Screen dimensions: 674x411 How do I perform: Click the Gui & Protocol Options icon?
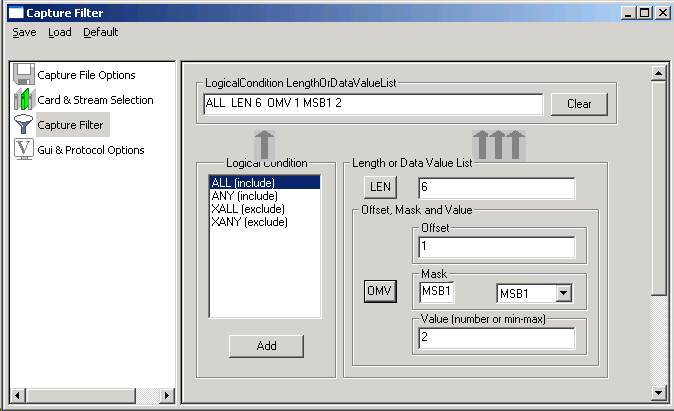click(24, 149)
